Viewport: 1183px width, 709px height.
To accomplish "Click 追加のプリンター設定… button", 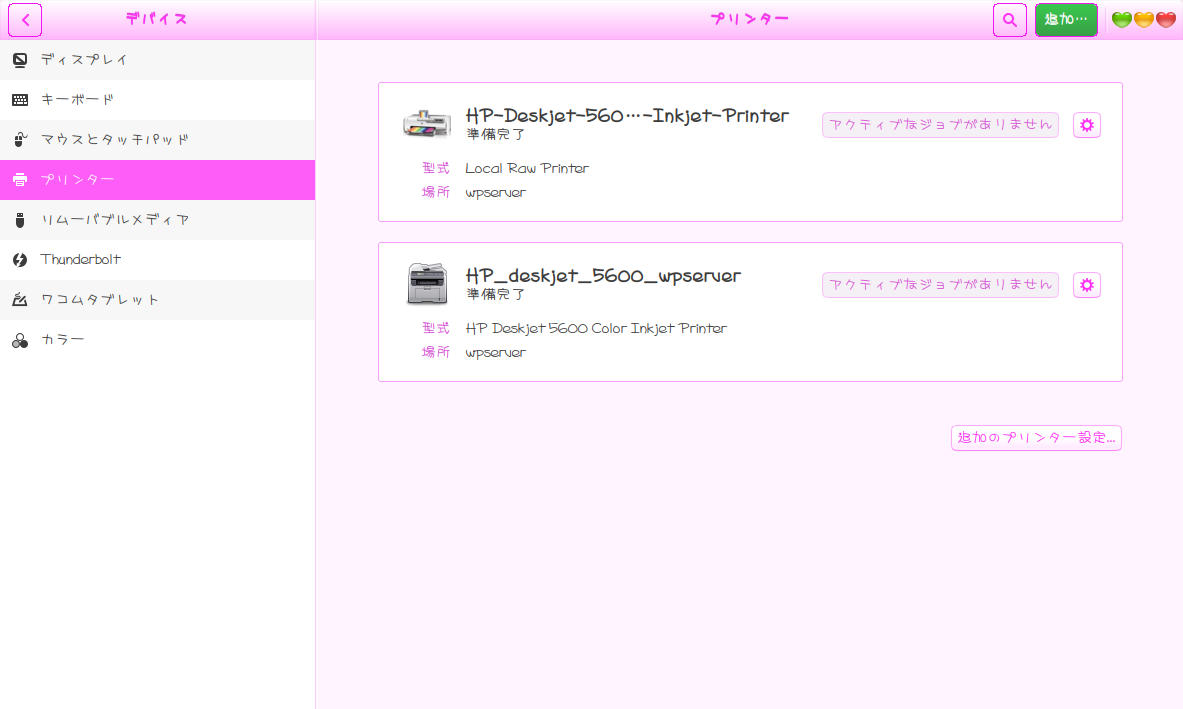I will click(1036, 438).
